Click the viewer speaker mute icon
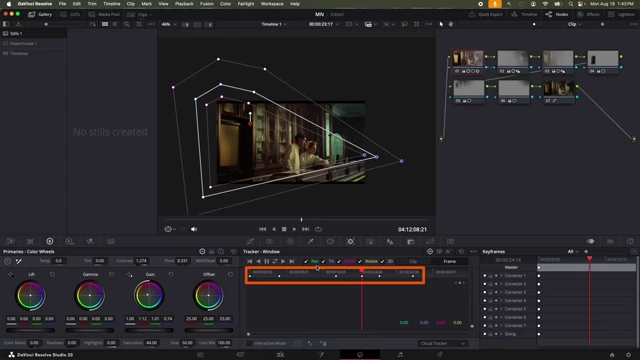The image size is (640, 360). (x=194, y=229)
